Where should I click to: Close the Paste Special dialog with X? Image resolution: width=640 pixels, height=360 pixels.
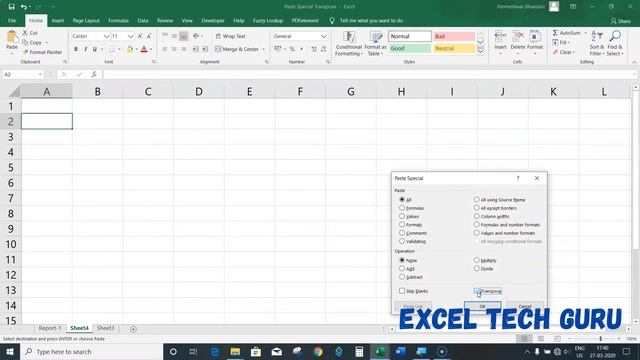tap(537, 178)
